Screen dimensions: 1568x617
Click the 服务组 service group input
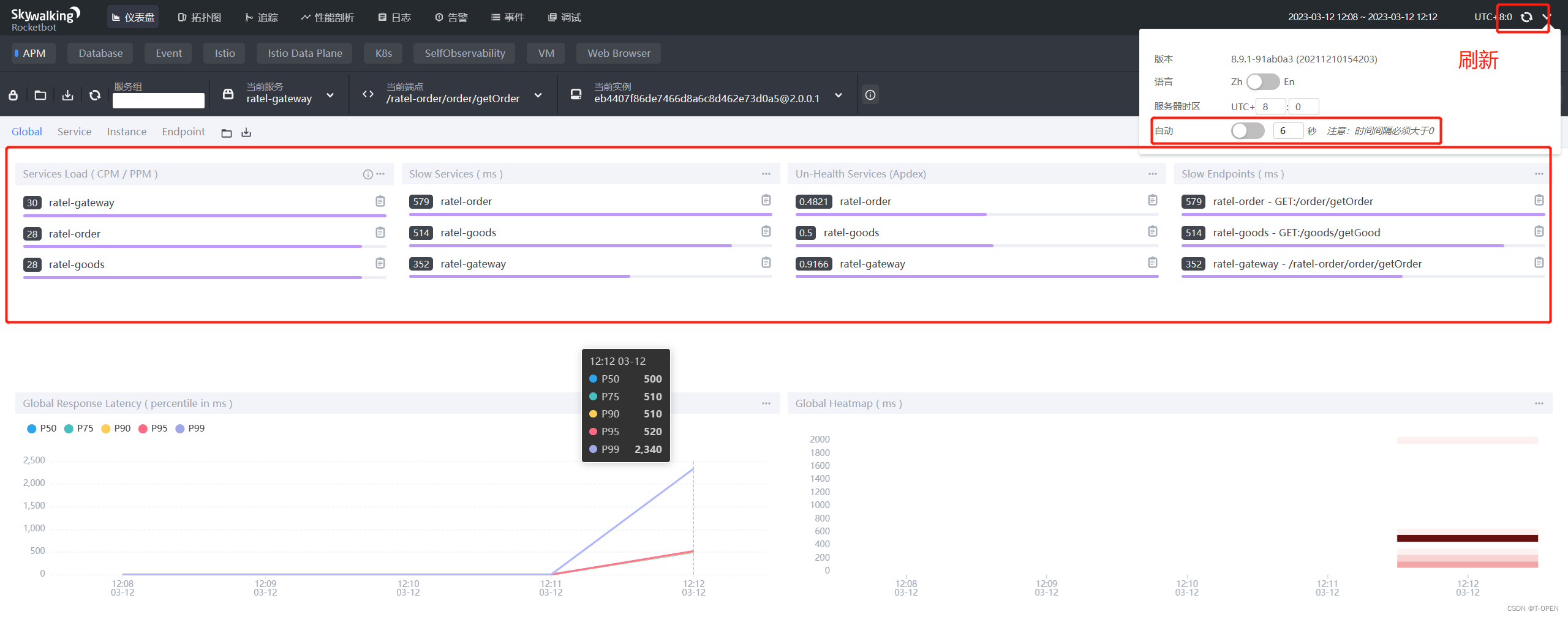click(x=159, y=101)
